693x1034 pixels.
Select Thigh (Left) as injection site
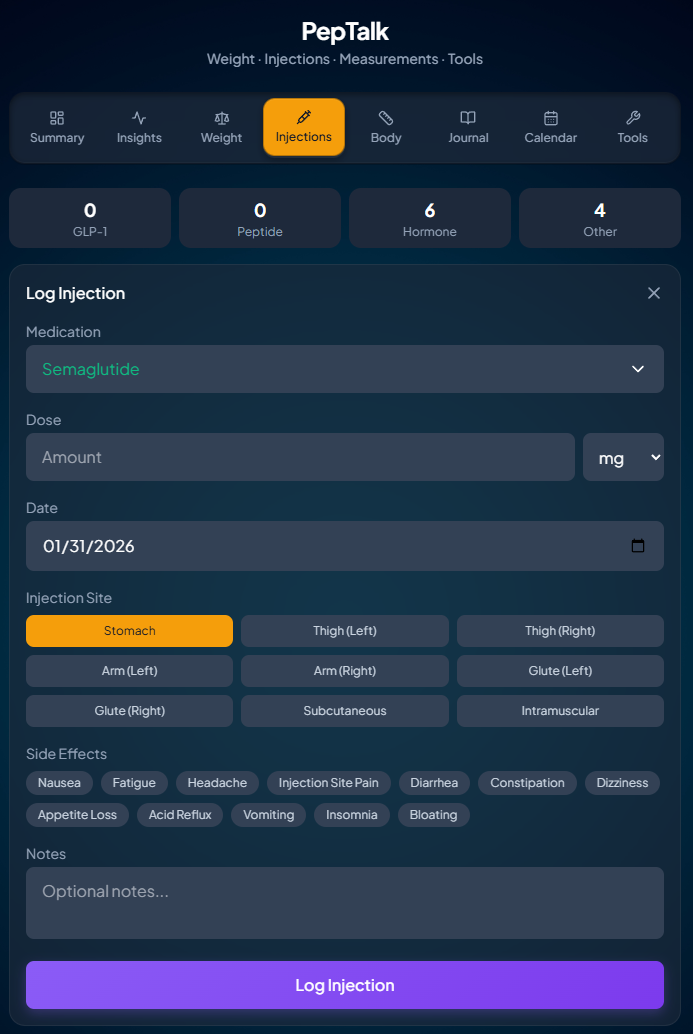[344, 631]
